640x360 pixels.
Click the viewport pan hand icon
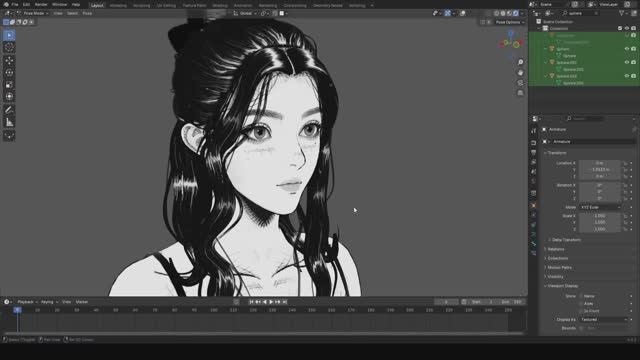click(x=520, y=72)
